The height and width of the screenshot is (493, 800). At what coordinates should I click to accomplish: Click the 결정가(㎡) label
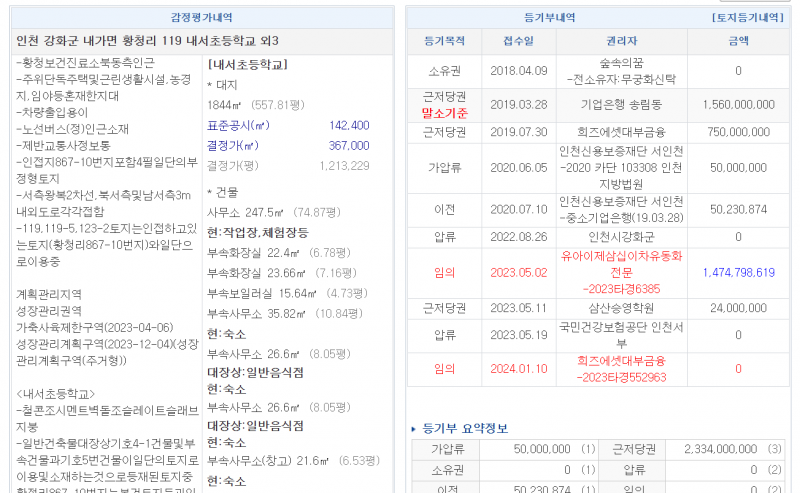click(x=238, y=145)
